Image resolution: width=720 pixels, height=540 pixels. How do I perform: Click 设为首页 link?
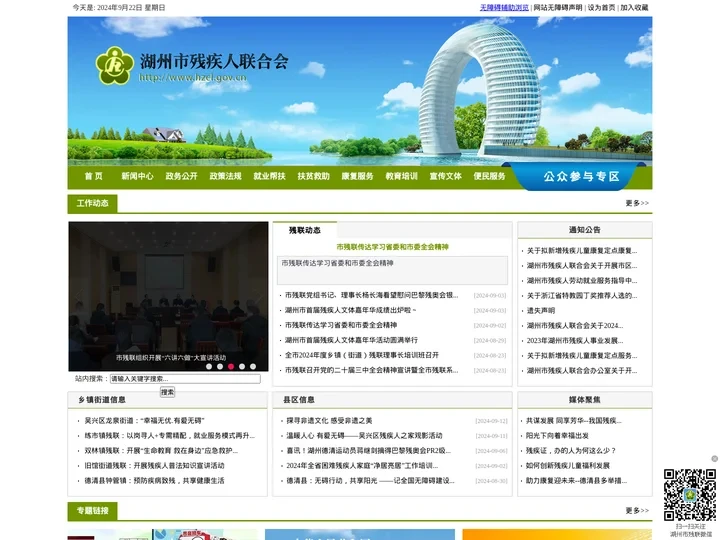pyautogui.click(x=601, y=8)
